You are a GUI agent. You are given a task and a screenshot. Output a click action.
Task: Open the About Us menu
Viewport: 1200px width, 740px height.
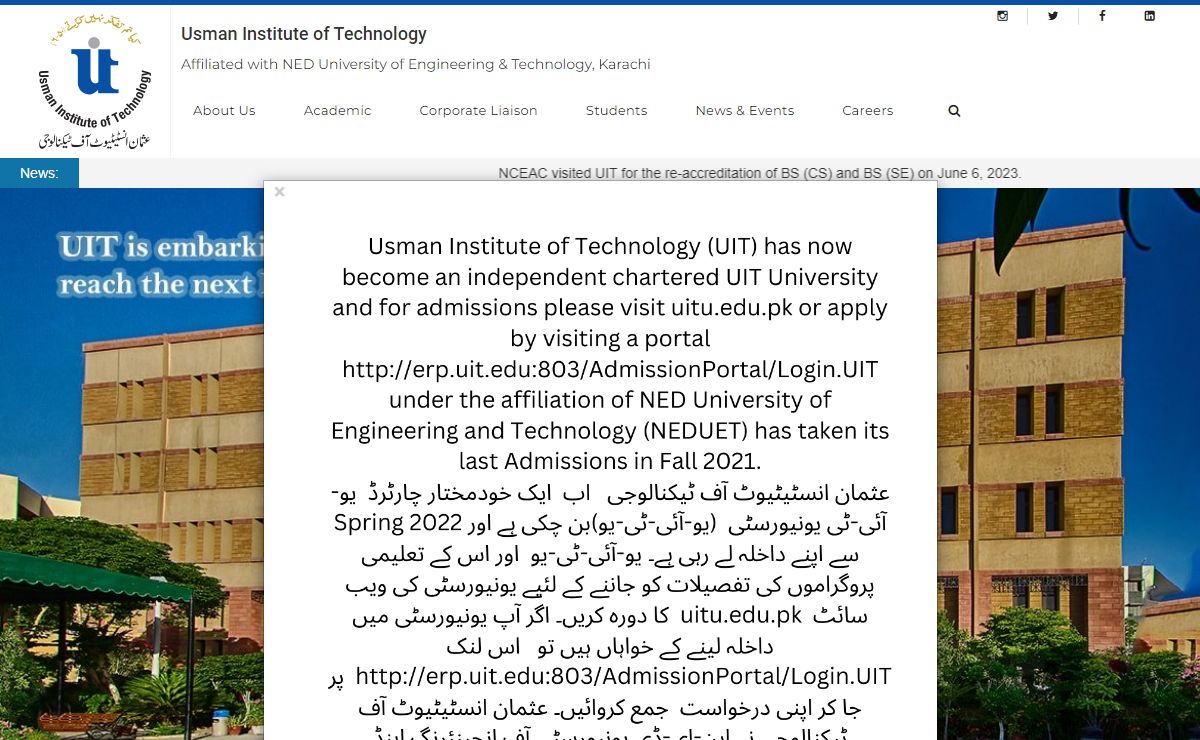click(x=224, y=111)
